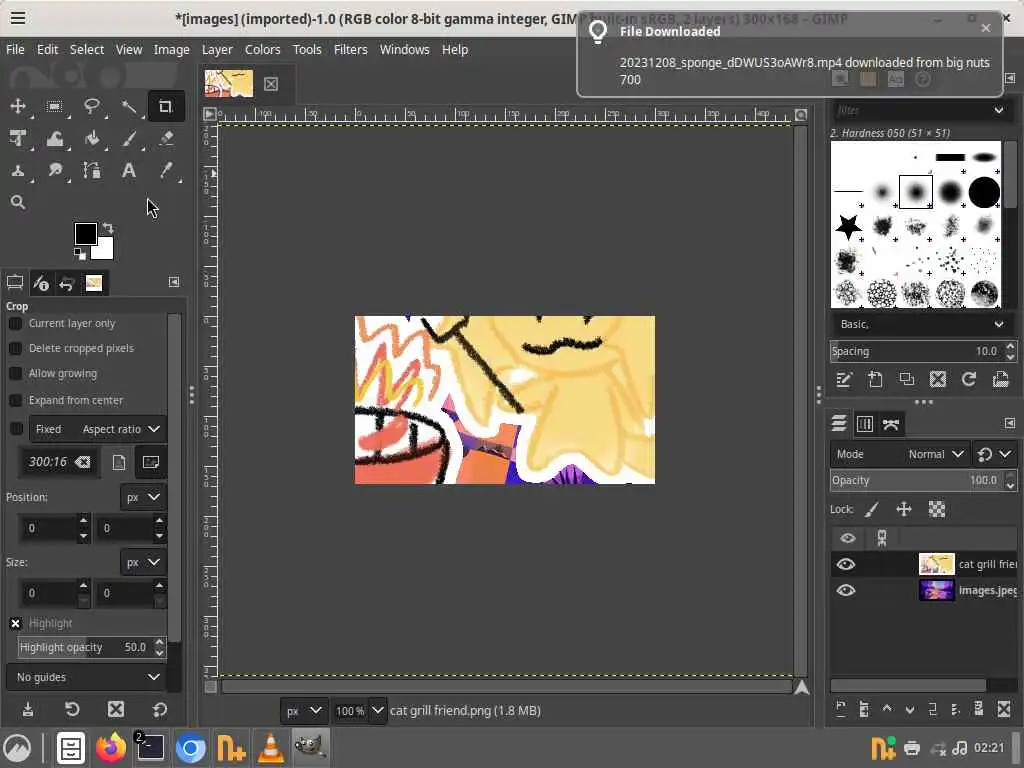Viewport: 1024px width, 768px height.
Task: Hide the cat grill friend layer
Action: coord(846,564)
